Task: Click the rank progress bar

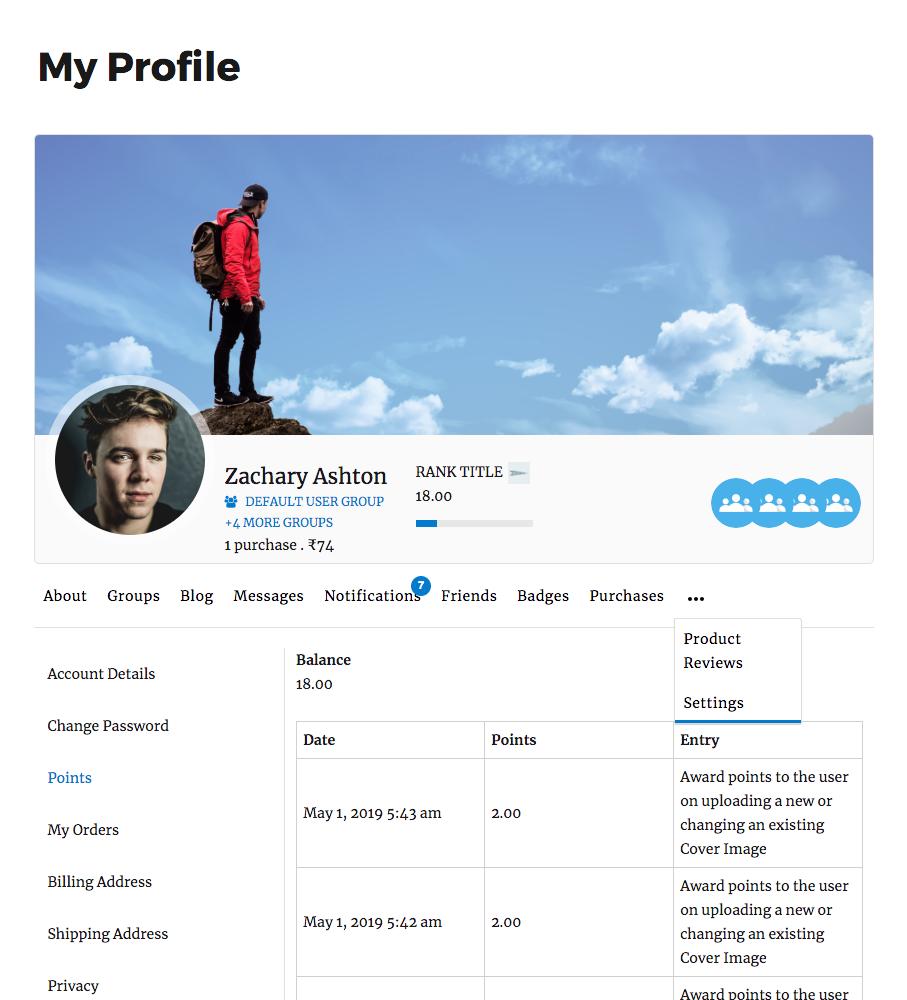Action: coord(474,523)
